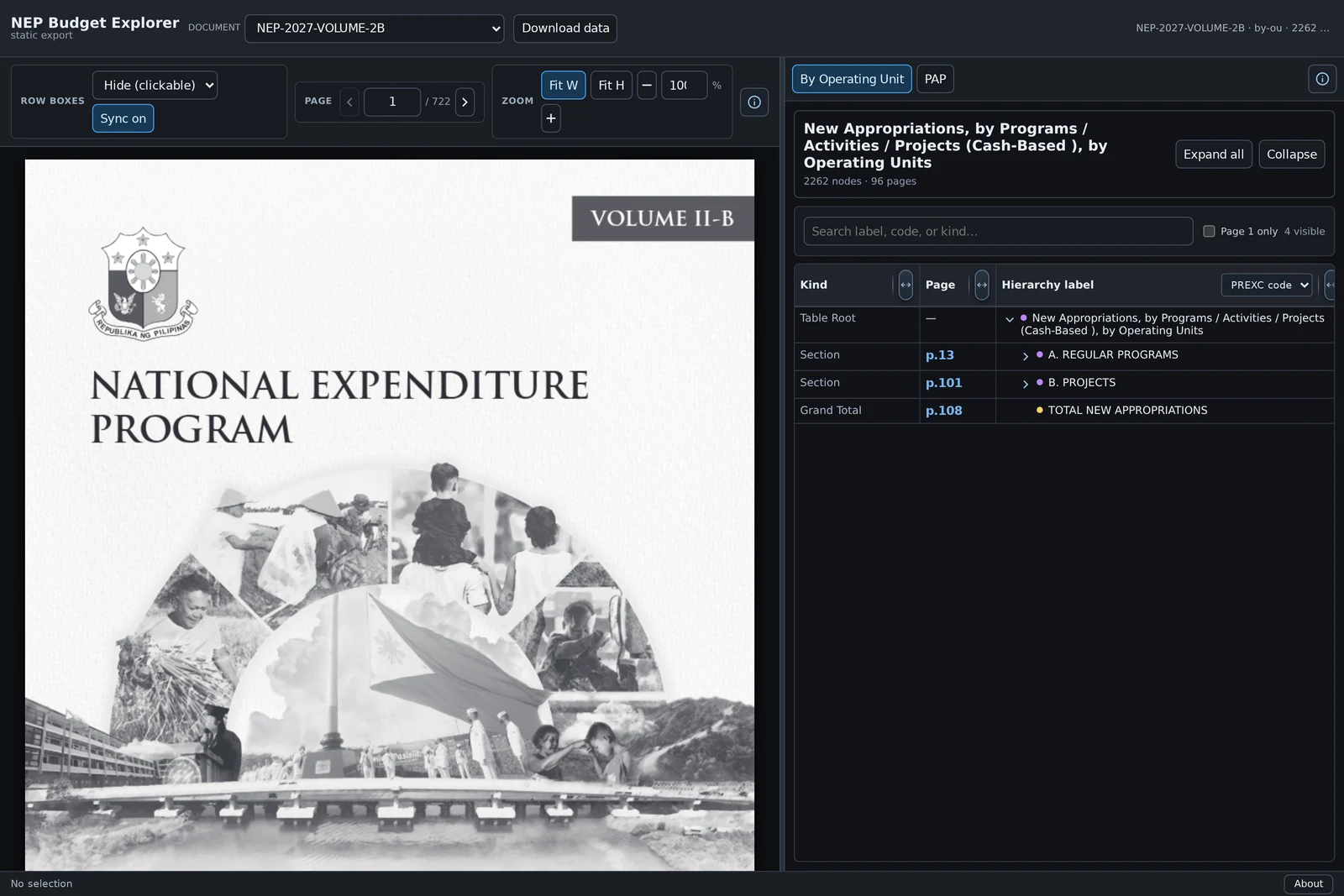Activate the Fit H zoom mode
1344x896 pixels.
point(612,85)
